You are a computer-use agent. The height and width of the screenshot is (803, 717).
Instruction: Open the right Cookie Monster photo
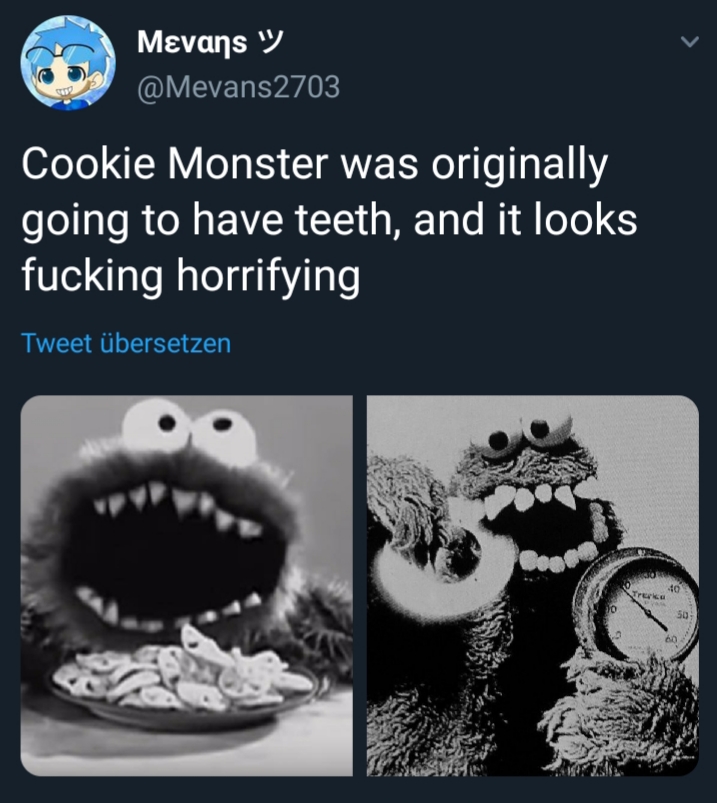532,585
